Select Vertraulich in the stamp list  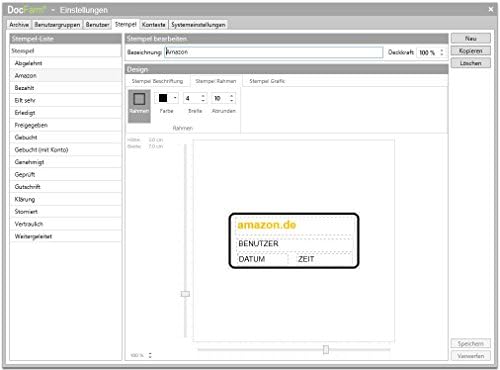(x=66, y=224)
